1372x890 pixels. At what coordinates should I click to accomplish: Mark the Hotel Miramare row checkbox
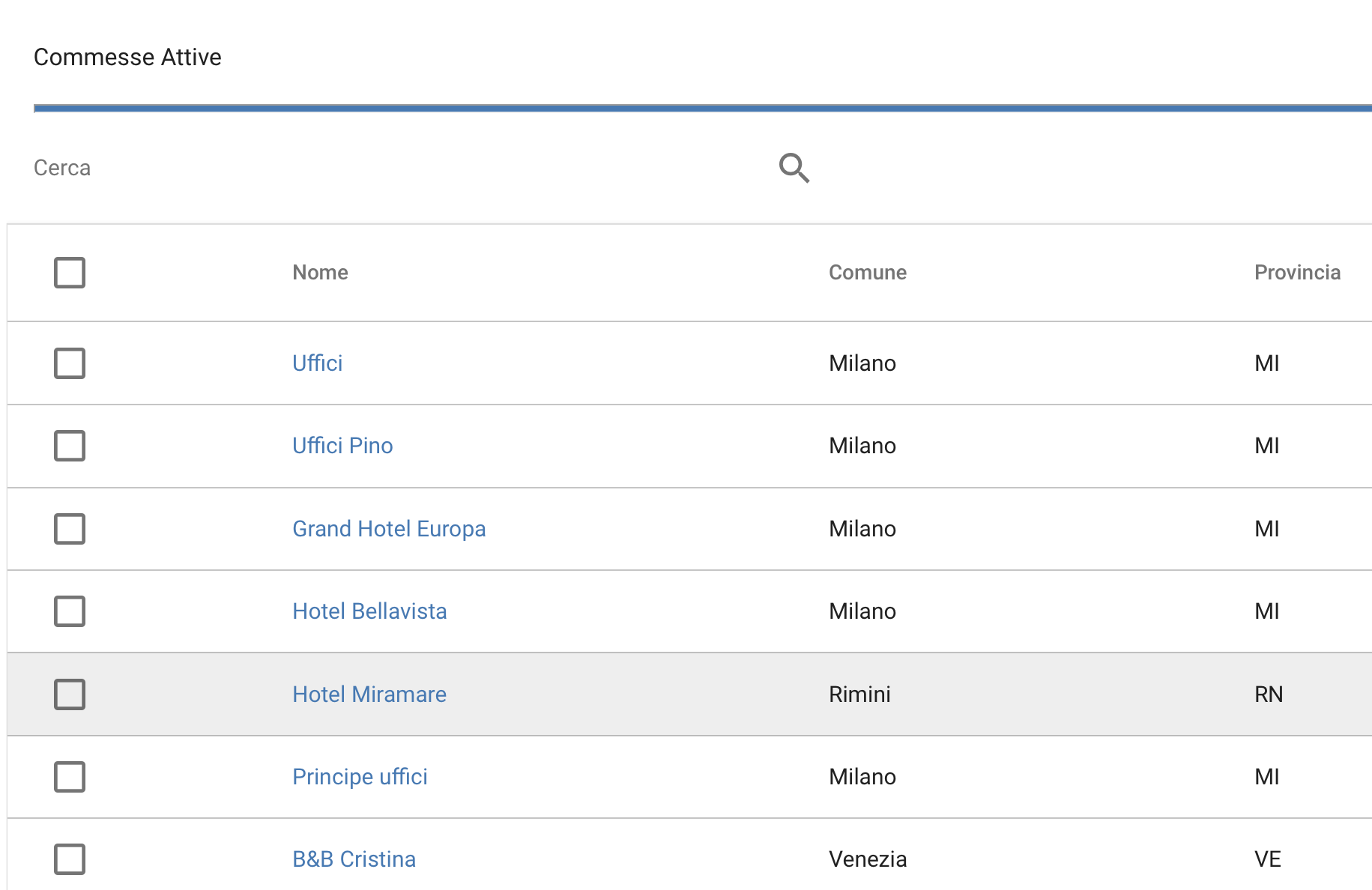(70, 694)
